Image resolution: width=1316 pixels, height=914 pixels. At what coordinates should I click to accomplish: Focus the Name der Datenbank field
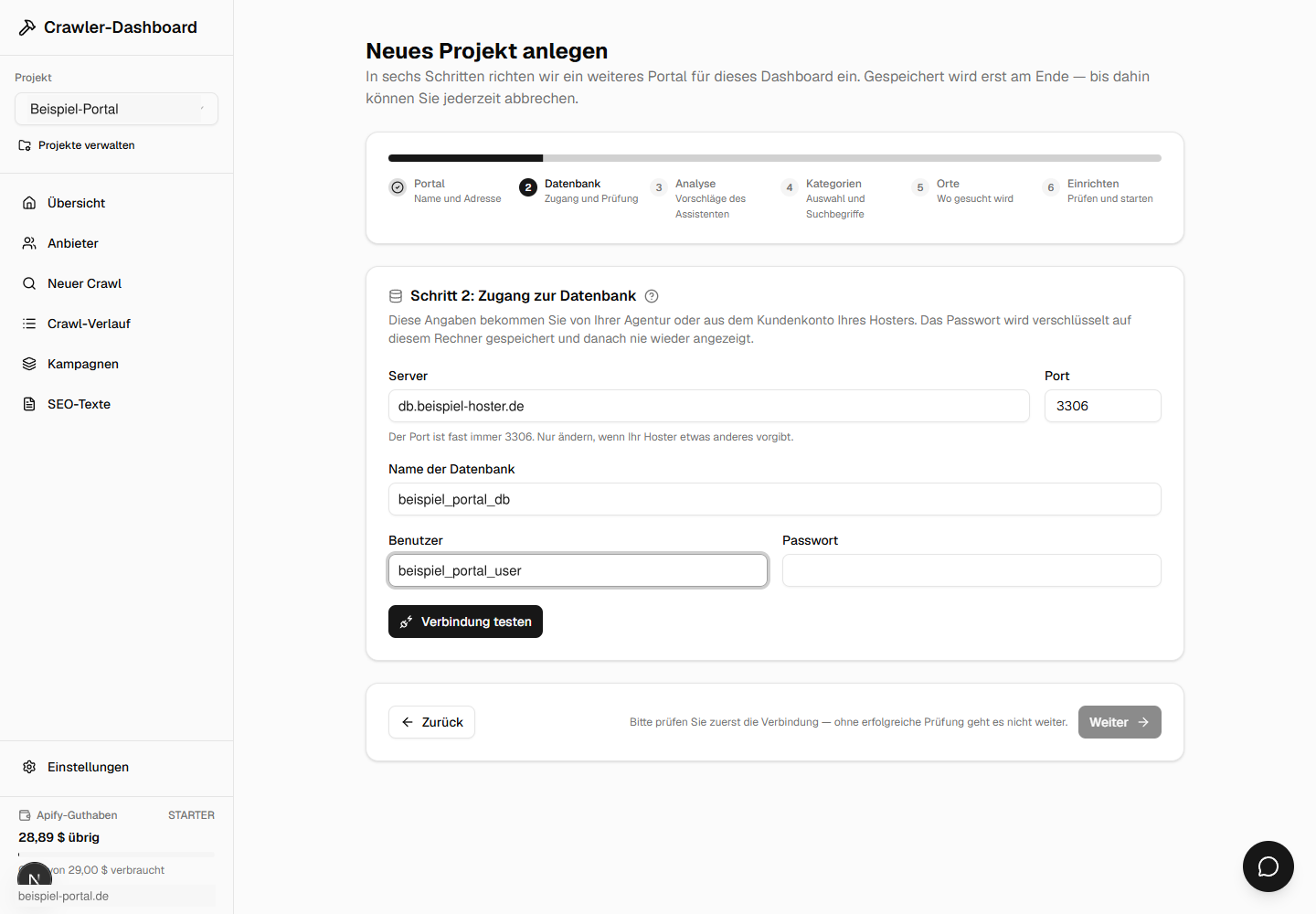click(x=775, y=499)
